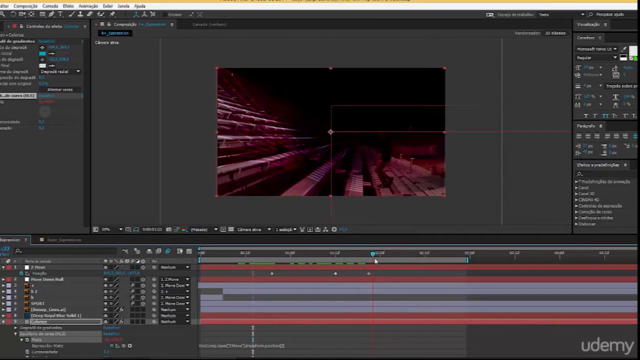Select the Brush tool
This screenshot has height=360, width=640.
72,14
